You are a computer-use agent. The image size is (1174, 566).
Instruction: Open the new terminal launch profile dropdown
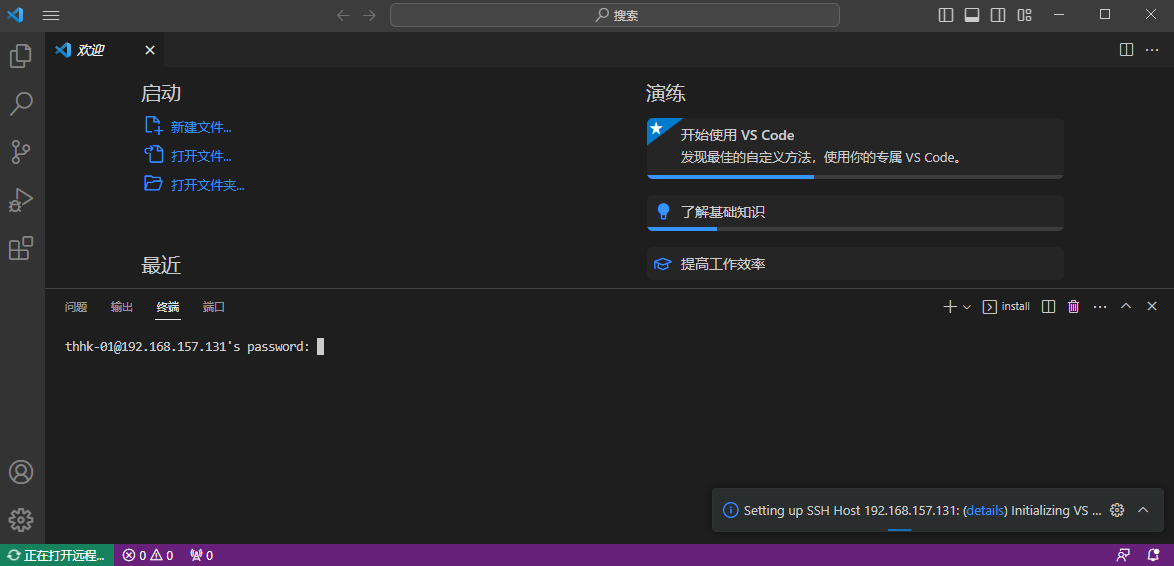967,306
